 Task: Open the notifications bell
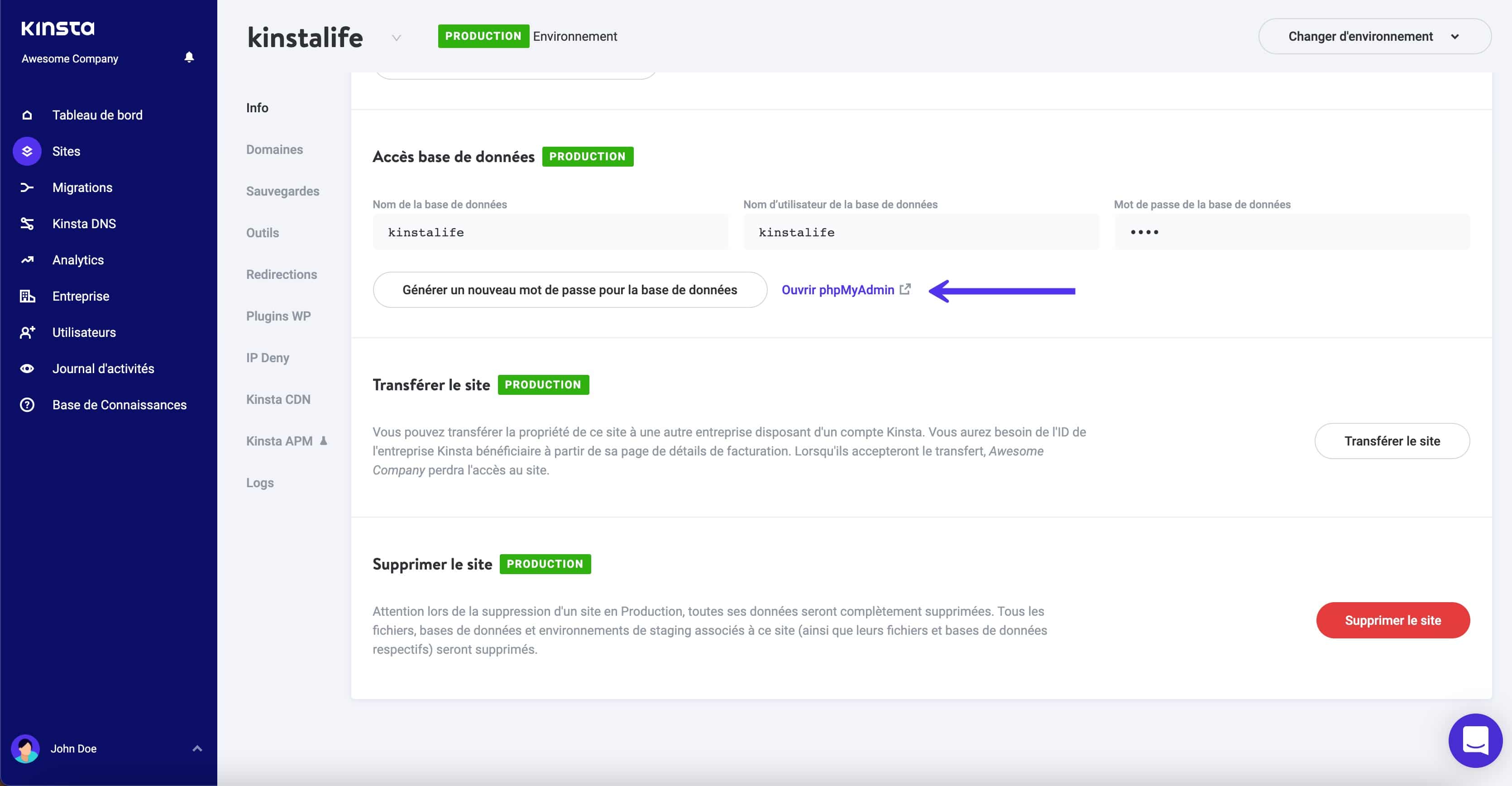[189, 57]
